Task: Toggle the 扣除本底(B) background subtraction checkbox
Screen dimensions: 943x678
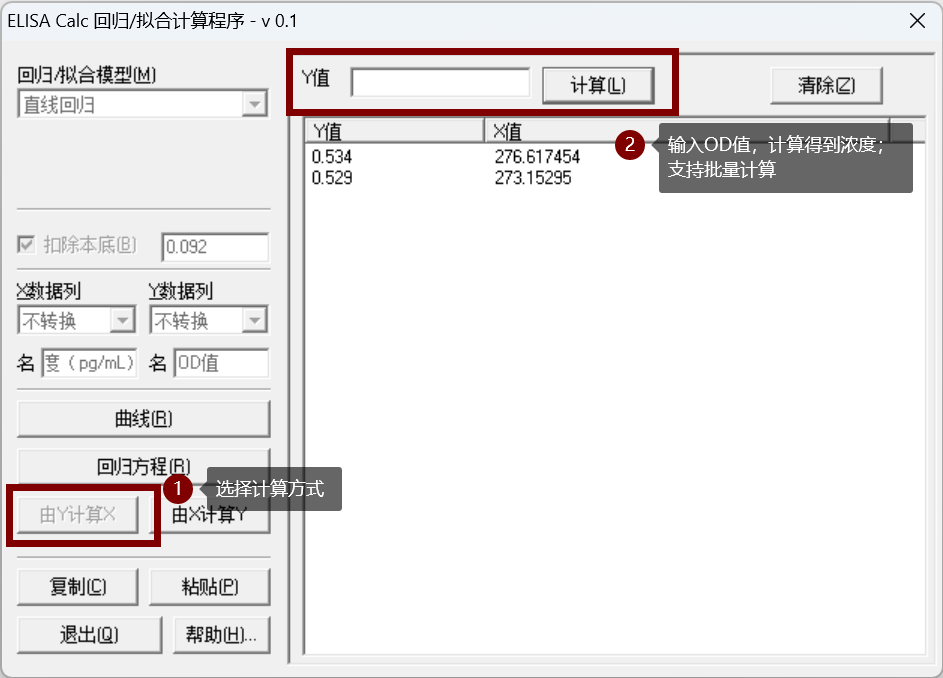Action: pos(25,244)
